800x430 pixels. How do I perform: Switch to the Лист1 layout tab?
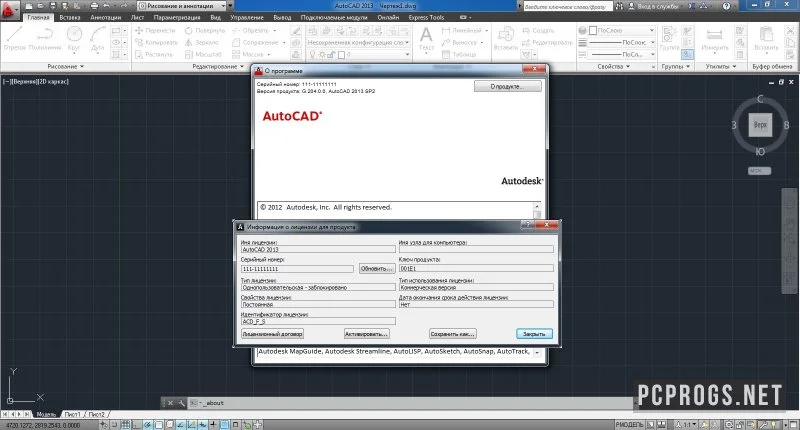tap(72, 414)
